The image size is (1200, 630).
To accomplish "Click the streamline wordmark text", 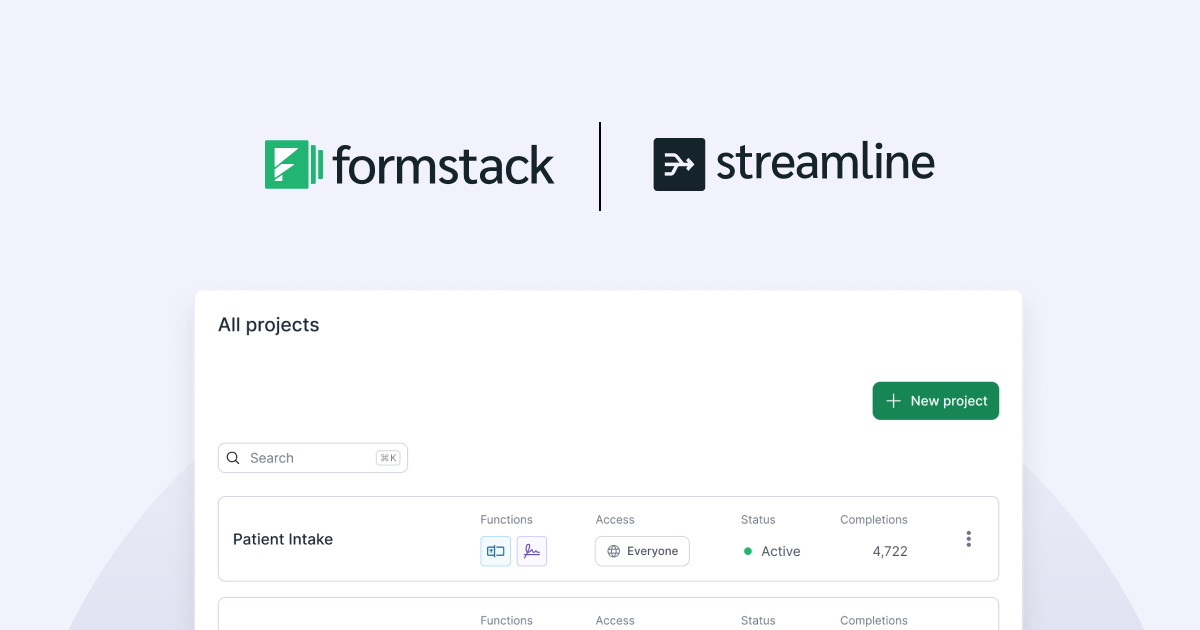I will click(825, 163).
